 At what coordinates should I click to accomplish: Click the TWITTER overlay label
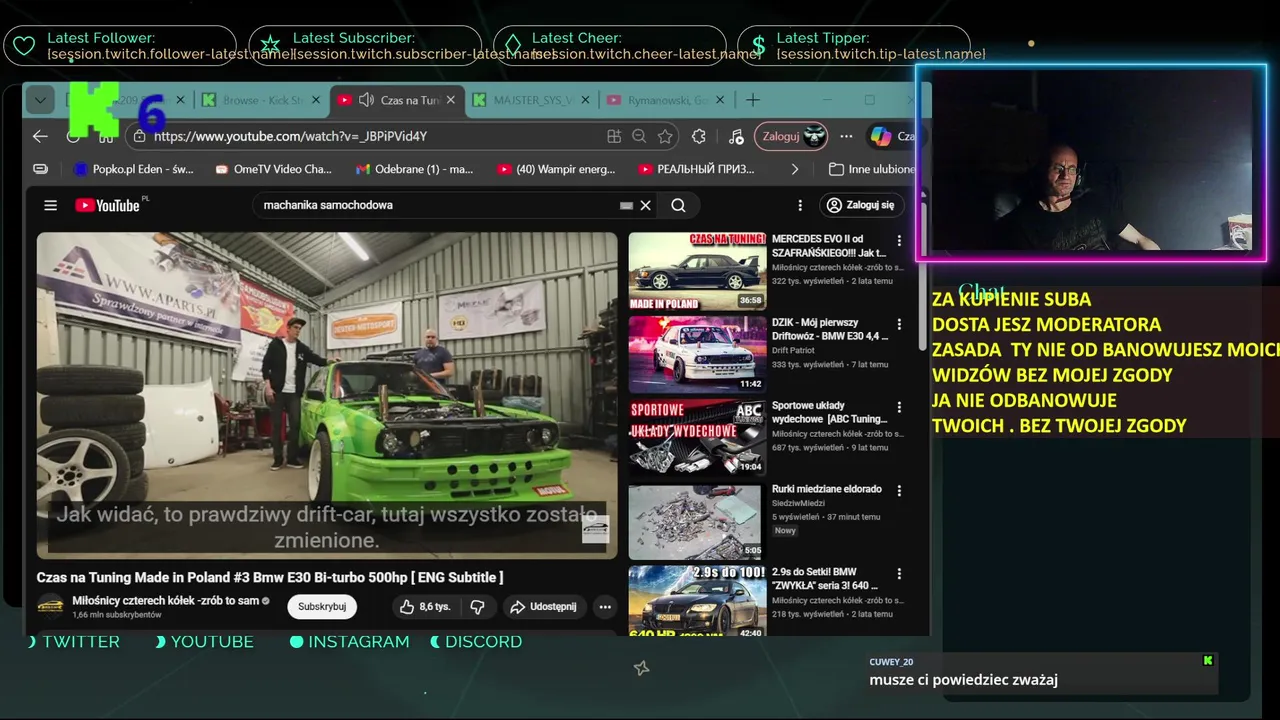[x=81, y=642]
